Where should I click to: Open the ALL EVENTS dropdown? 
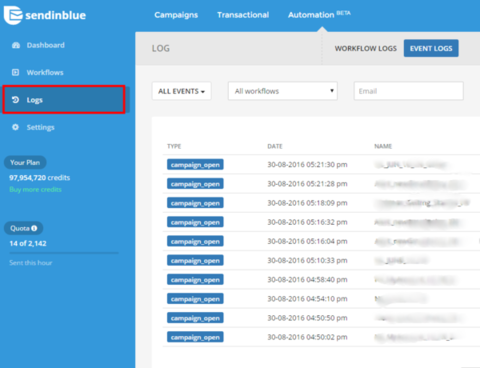coord(181,91)
